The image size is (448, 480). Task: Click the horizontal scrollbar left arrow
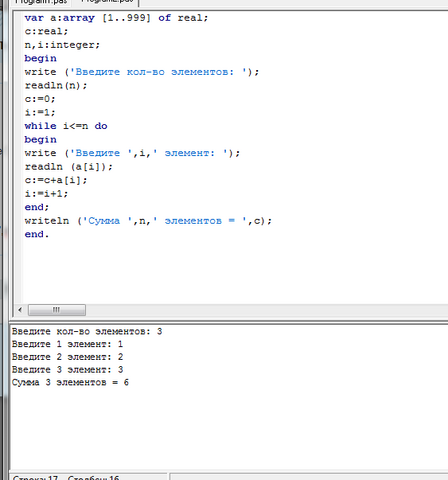coord(20,310)
